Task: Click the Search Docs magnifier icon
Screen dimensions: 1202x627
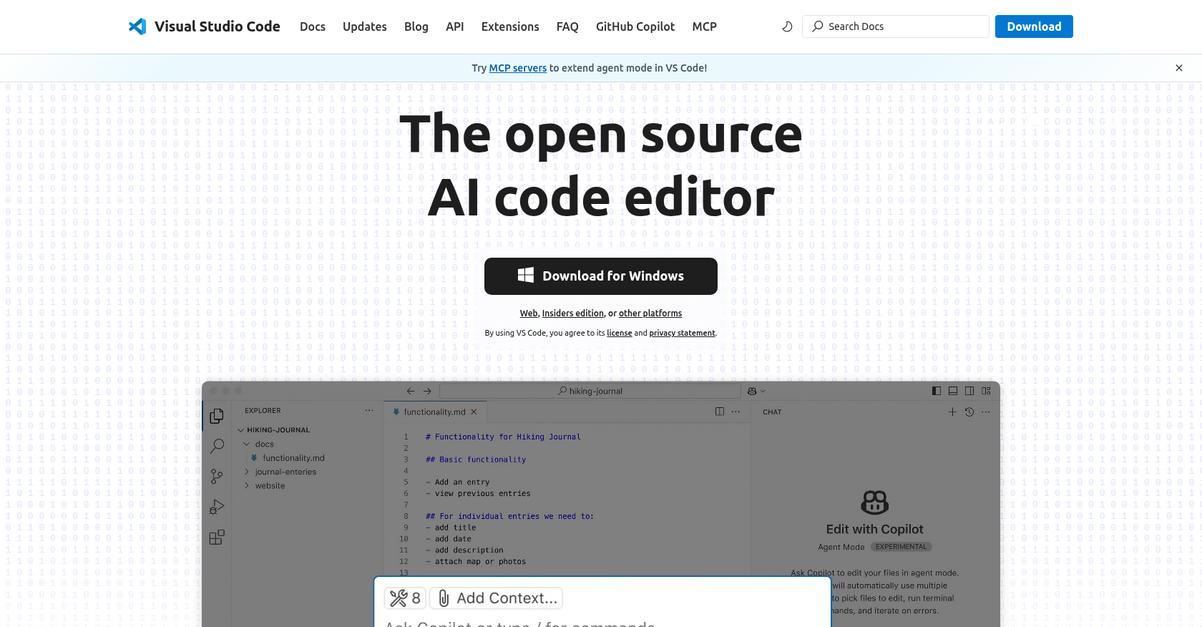Action: pyautogui.click(x=818, y=27)
